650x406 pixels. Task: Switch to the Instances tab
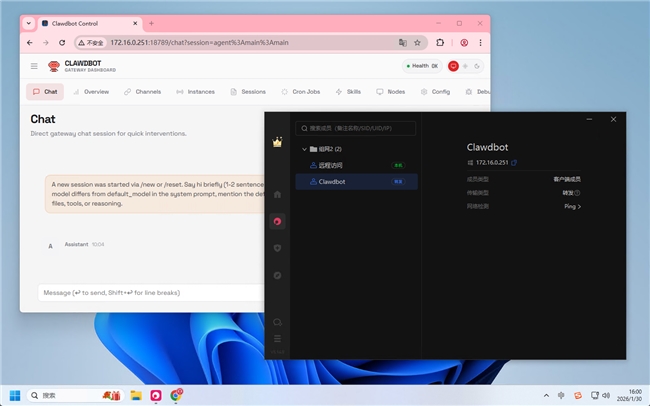point(195,92)
